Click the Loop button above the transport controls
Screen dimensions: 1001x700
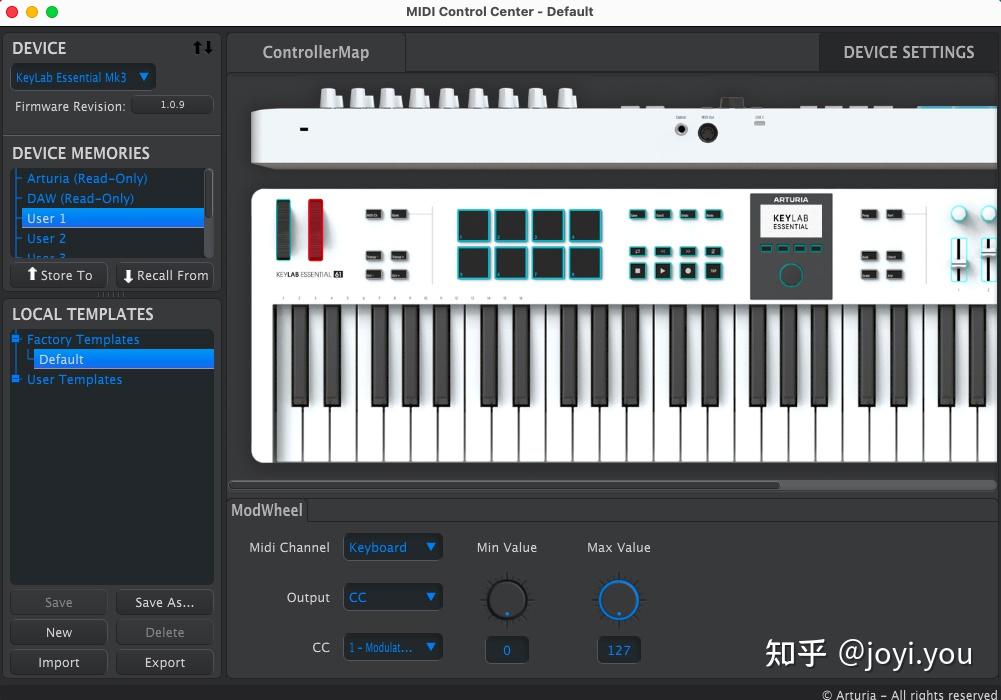pos(638,251)
